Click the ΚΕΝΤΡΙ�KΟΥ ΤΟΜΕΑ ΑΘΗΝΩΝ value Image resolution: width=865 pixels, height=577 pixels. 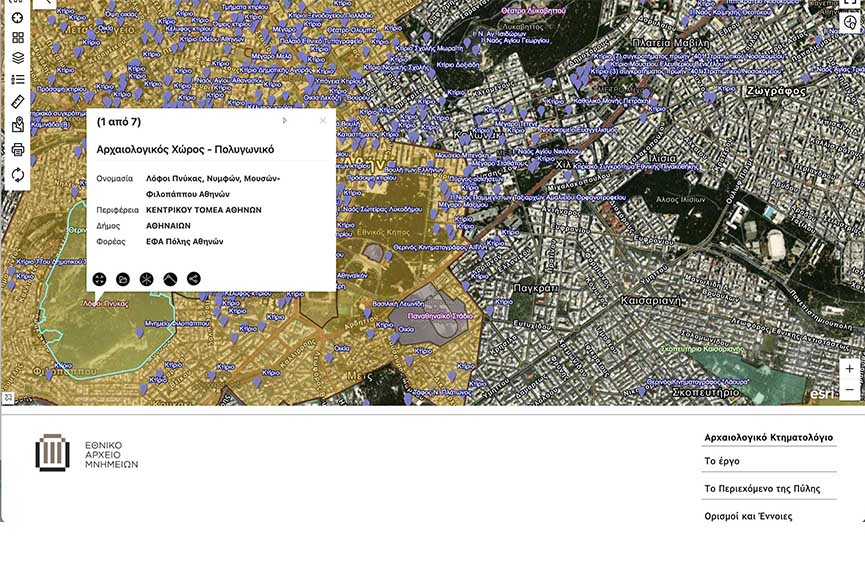pyautogui.click(x=204, y=210)
